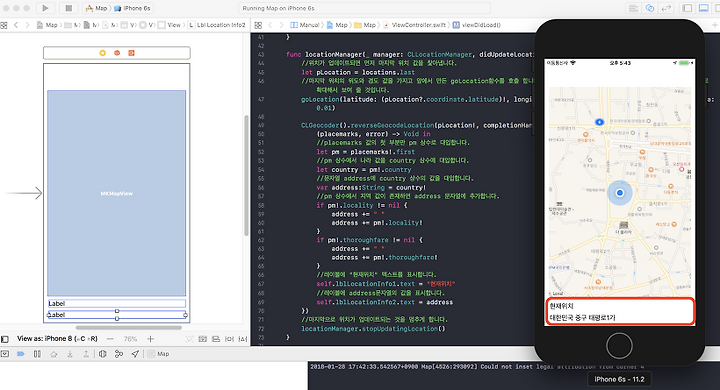720x390 pixels.
Task: Click the storyboard horizontal scrollbar
Action: point(129,328)
